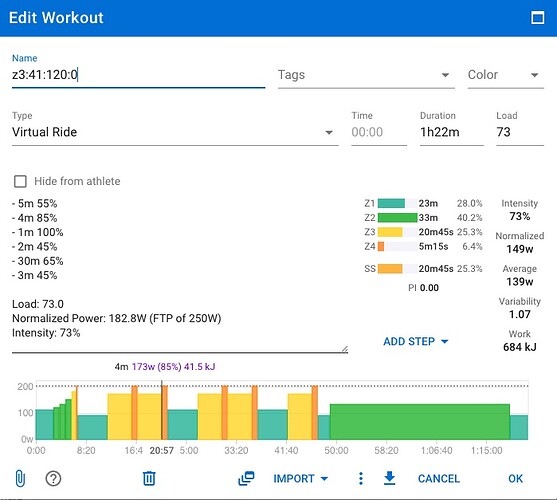557x500 pixels.
Task: Click the chart cursor marker at 20:57
Action: coord(162,410)
